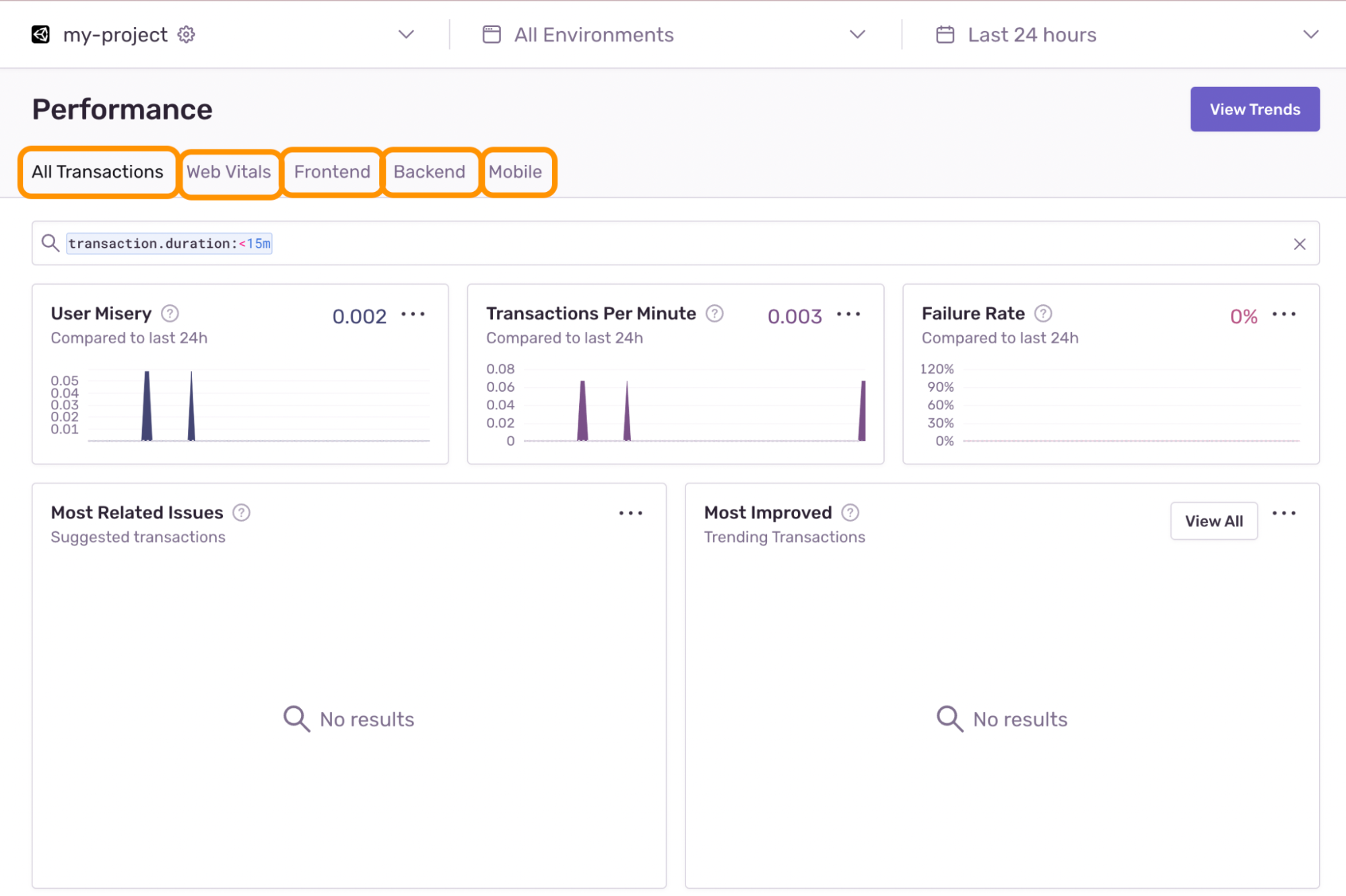
Task: Click help icon beside Failure Rate
Action: pyautogui.click(x=1043, y=314)
